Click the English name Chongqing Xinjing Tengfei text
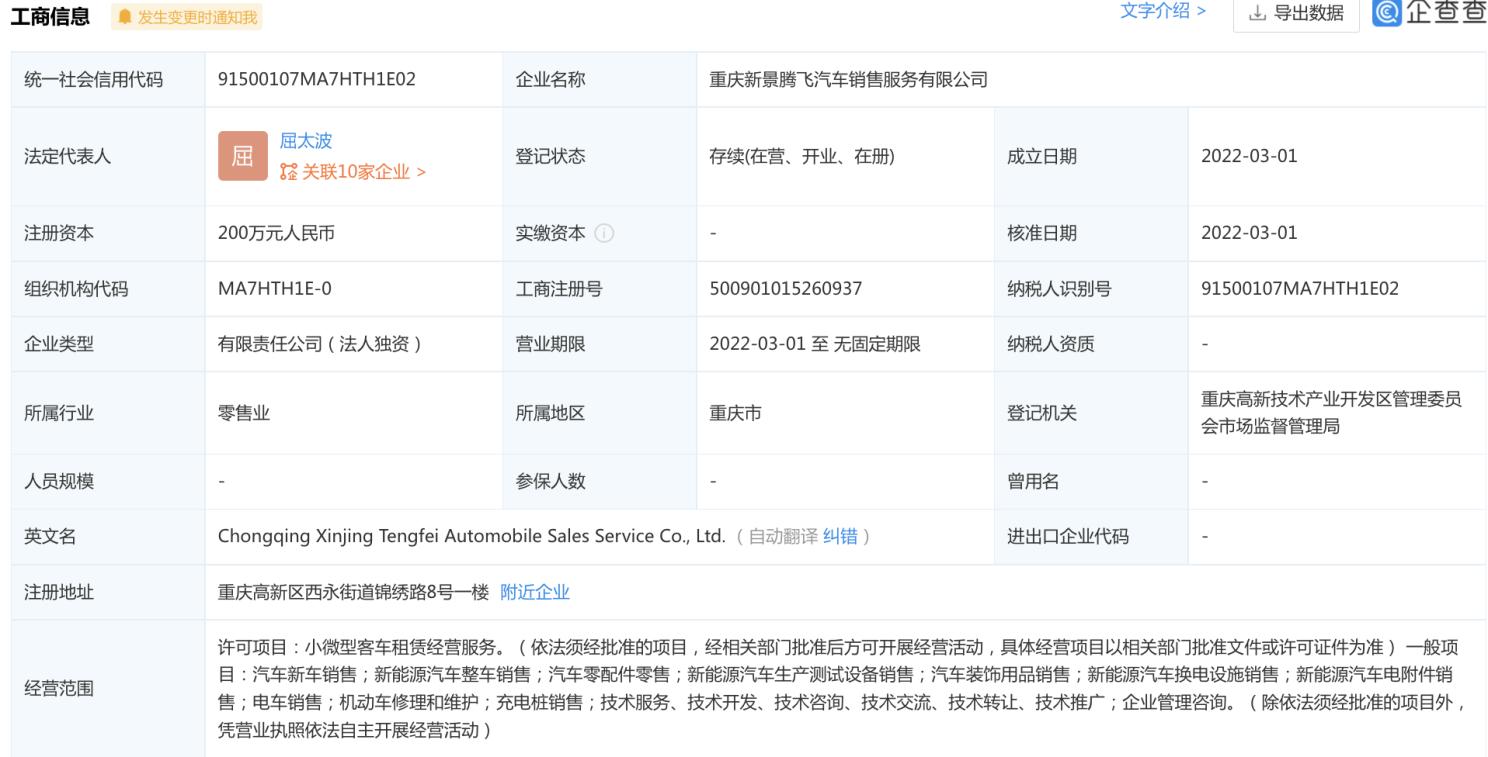Screen dimensions: 1488x757 coord(471,537)
